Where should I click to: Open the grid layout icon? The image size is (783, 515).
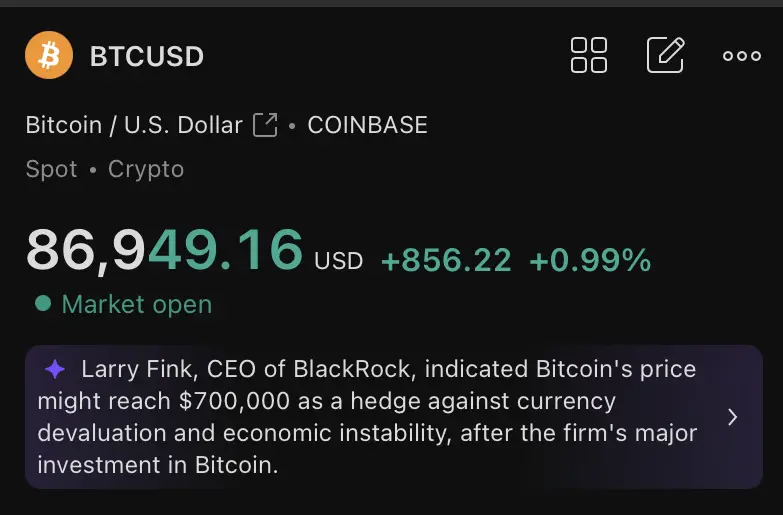(x=589, y=55)
